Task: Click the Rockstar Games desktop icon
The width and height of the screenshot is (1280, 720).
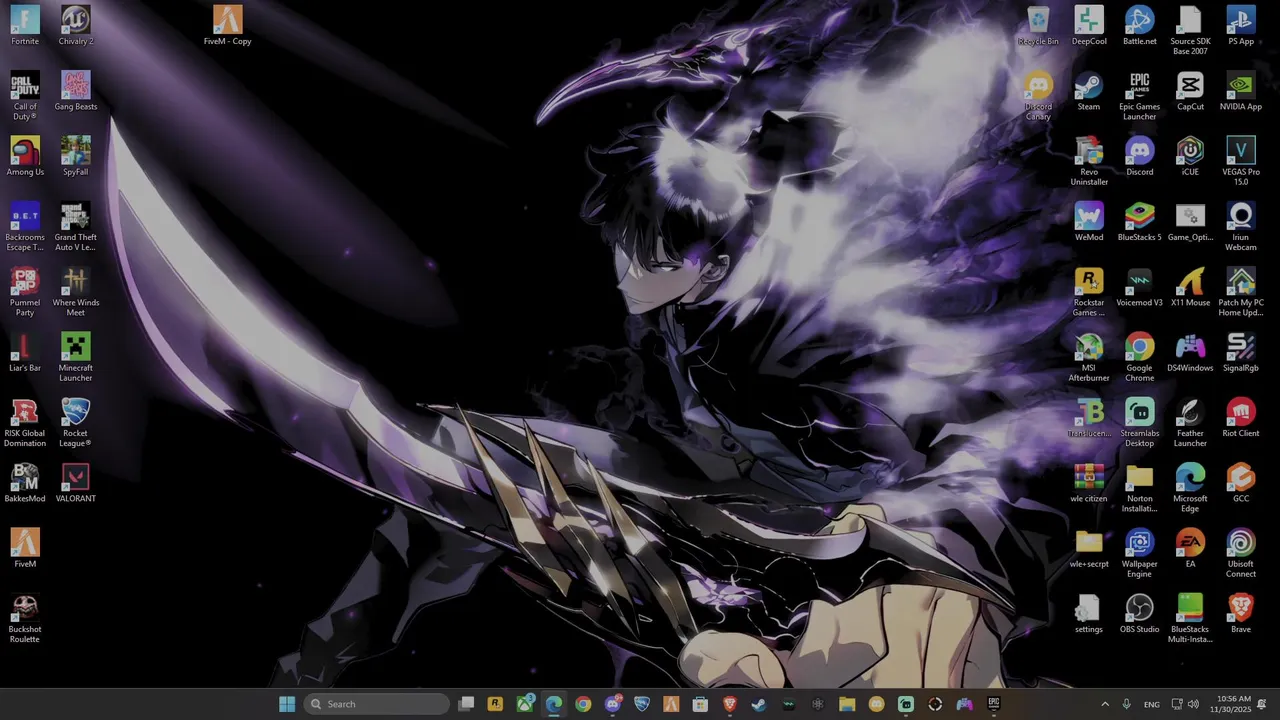Action: click(x=1089, y=292)
